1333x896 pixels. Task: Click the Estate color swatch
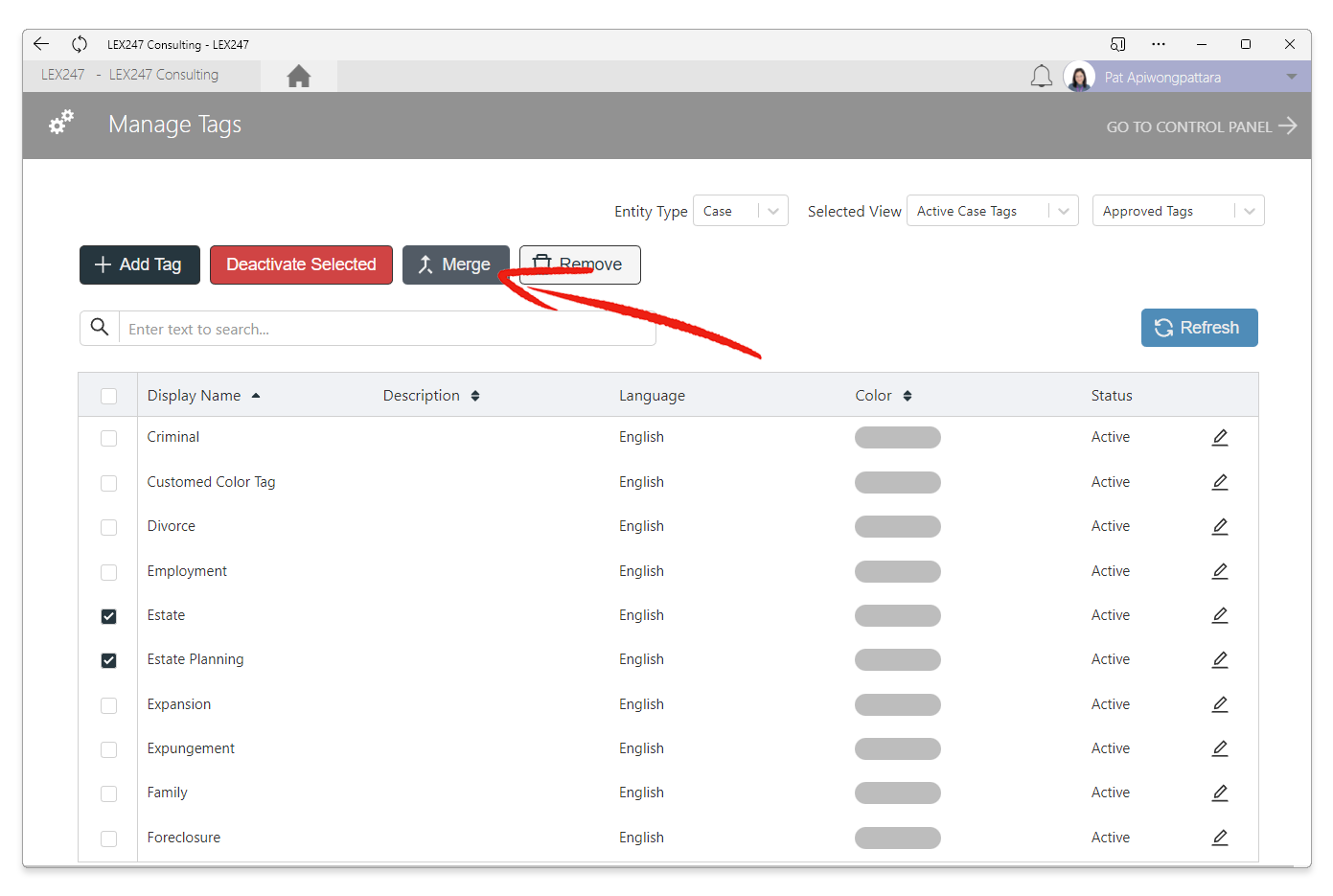coord(898,615)
